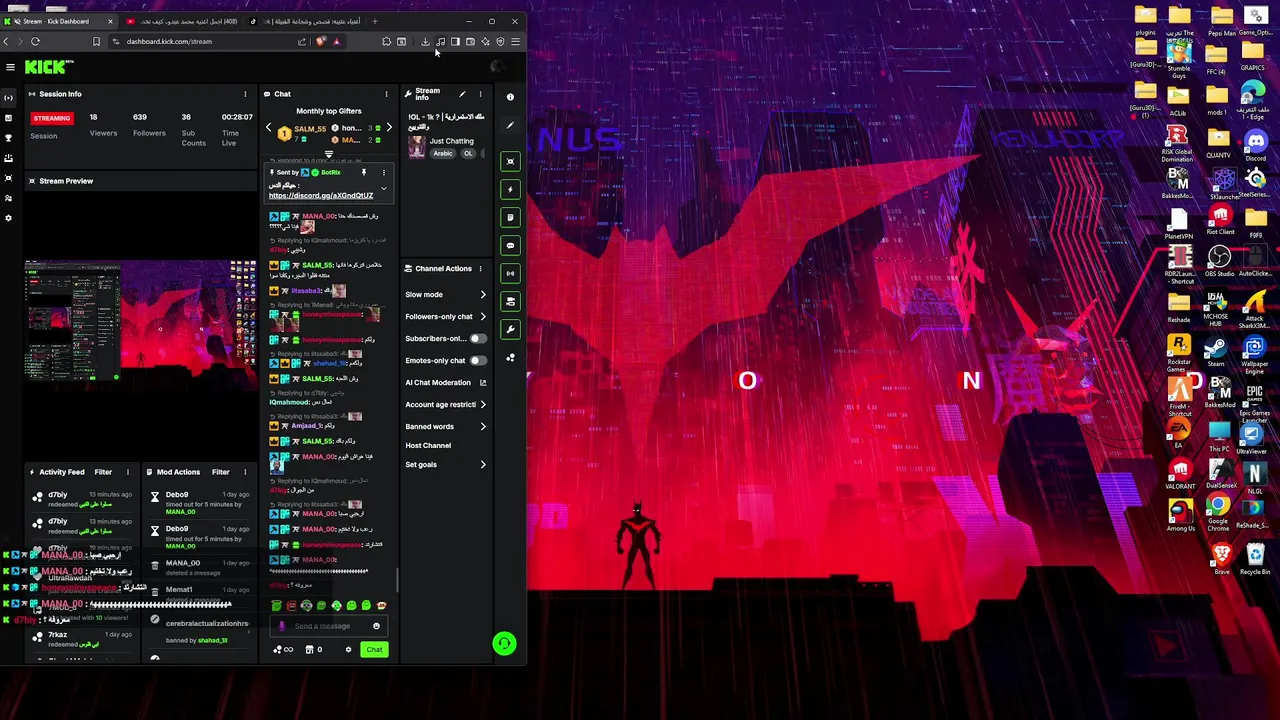Open the Stream section in left sidebar
Image resolution: width=1280 pixels, height=720 pixels.
[x=9, y=98]
